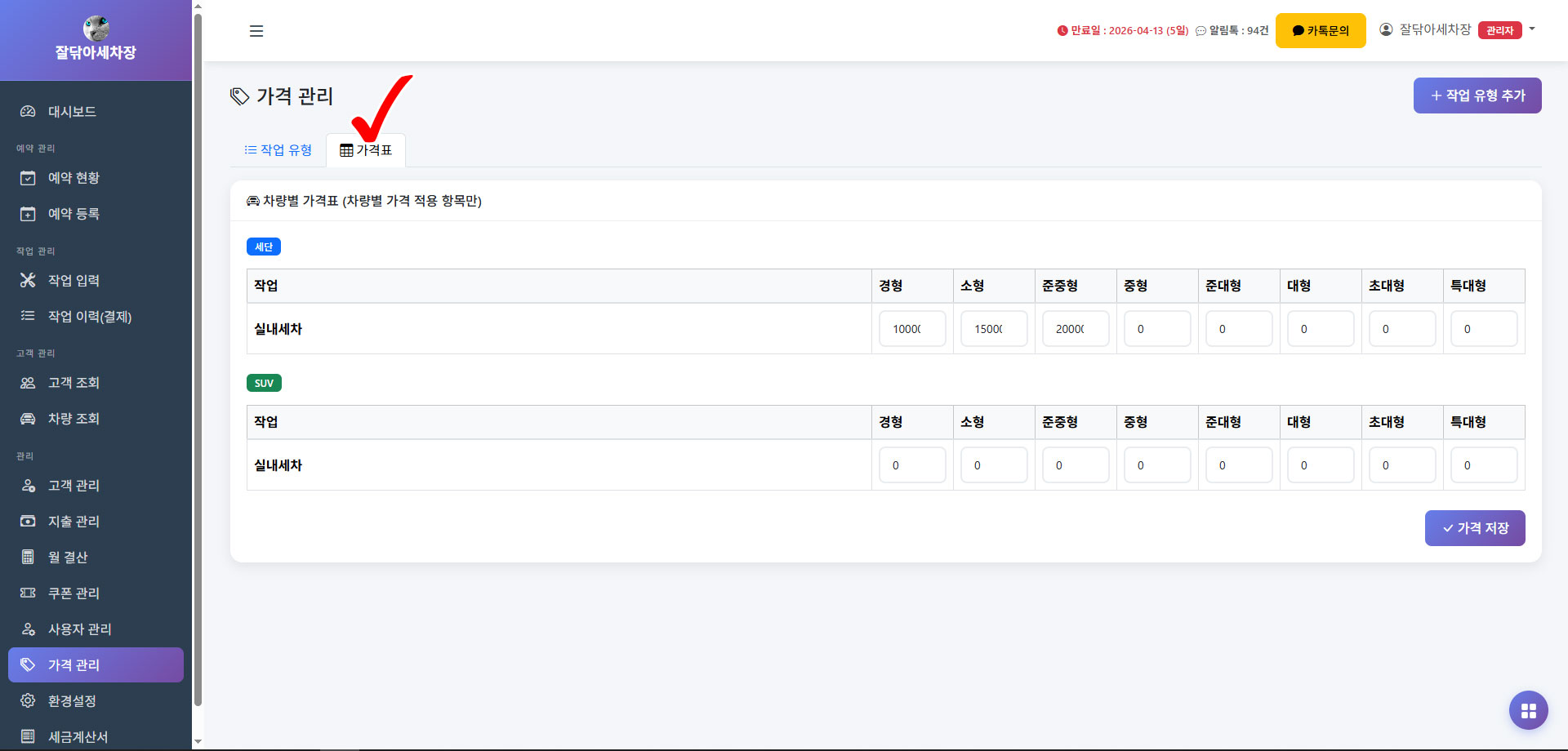The width and height of the screenshot is (1568, 751).
Task: Select the SUV 특대형 price field
Action: (x=1483, y=465)
